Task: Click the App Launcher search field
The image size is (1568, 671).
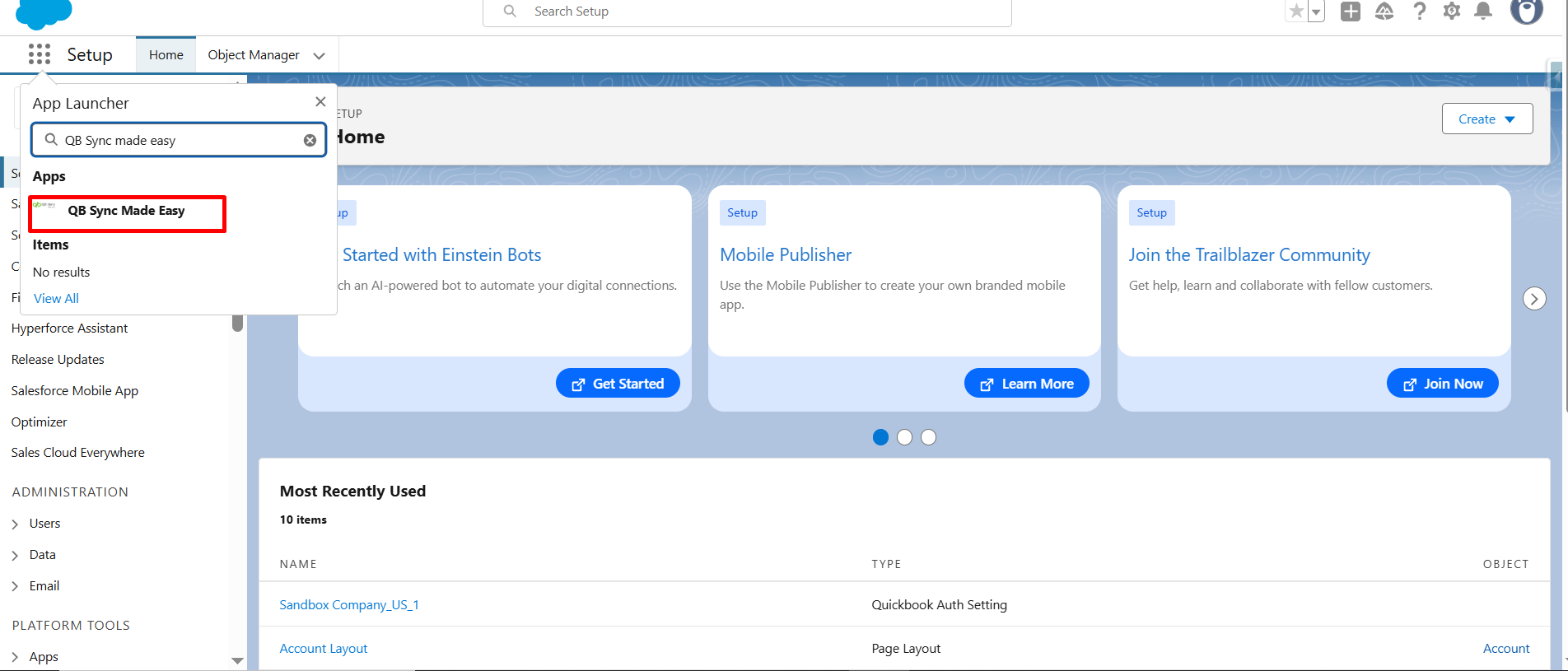Action: [x=179, y=140]
